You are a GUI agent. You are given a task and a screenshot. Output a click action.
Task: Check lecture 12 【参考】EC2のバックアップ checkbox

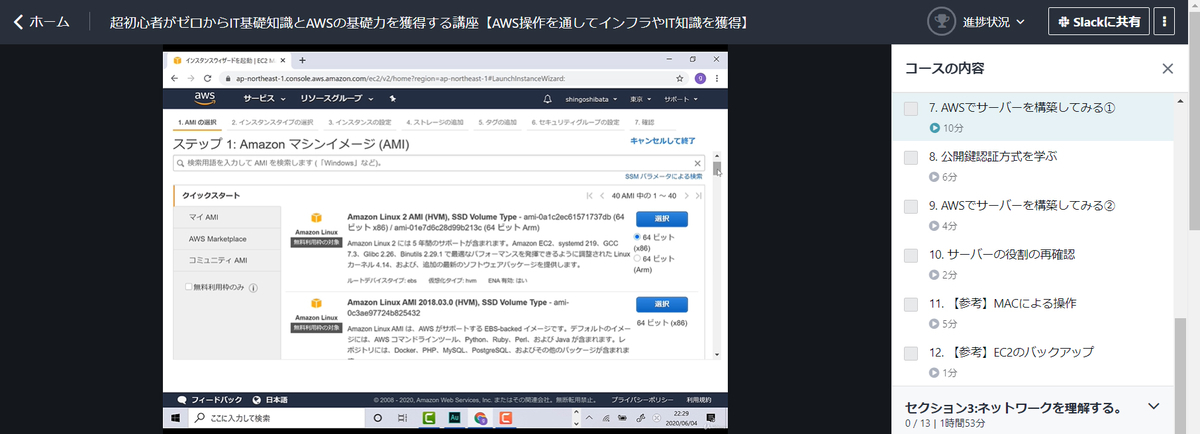coord(911,353)
